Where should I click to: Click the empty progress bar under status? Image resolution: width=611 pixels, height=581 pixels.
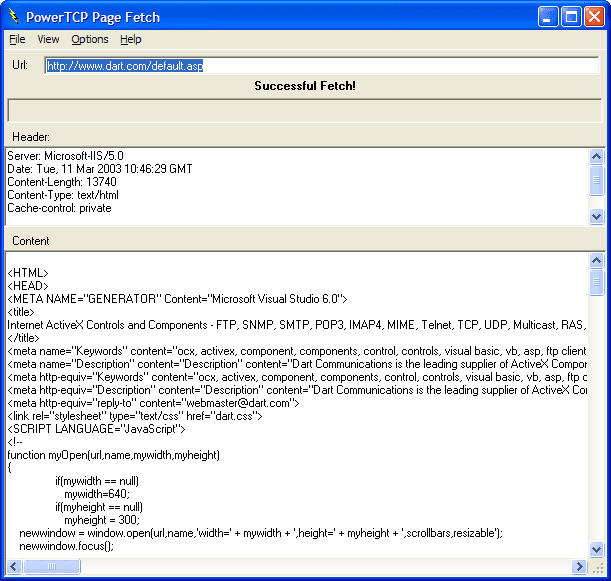(x=305, y=111)
